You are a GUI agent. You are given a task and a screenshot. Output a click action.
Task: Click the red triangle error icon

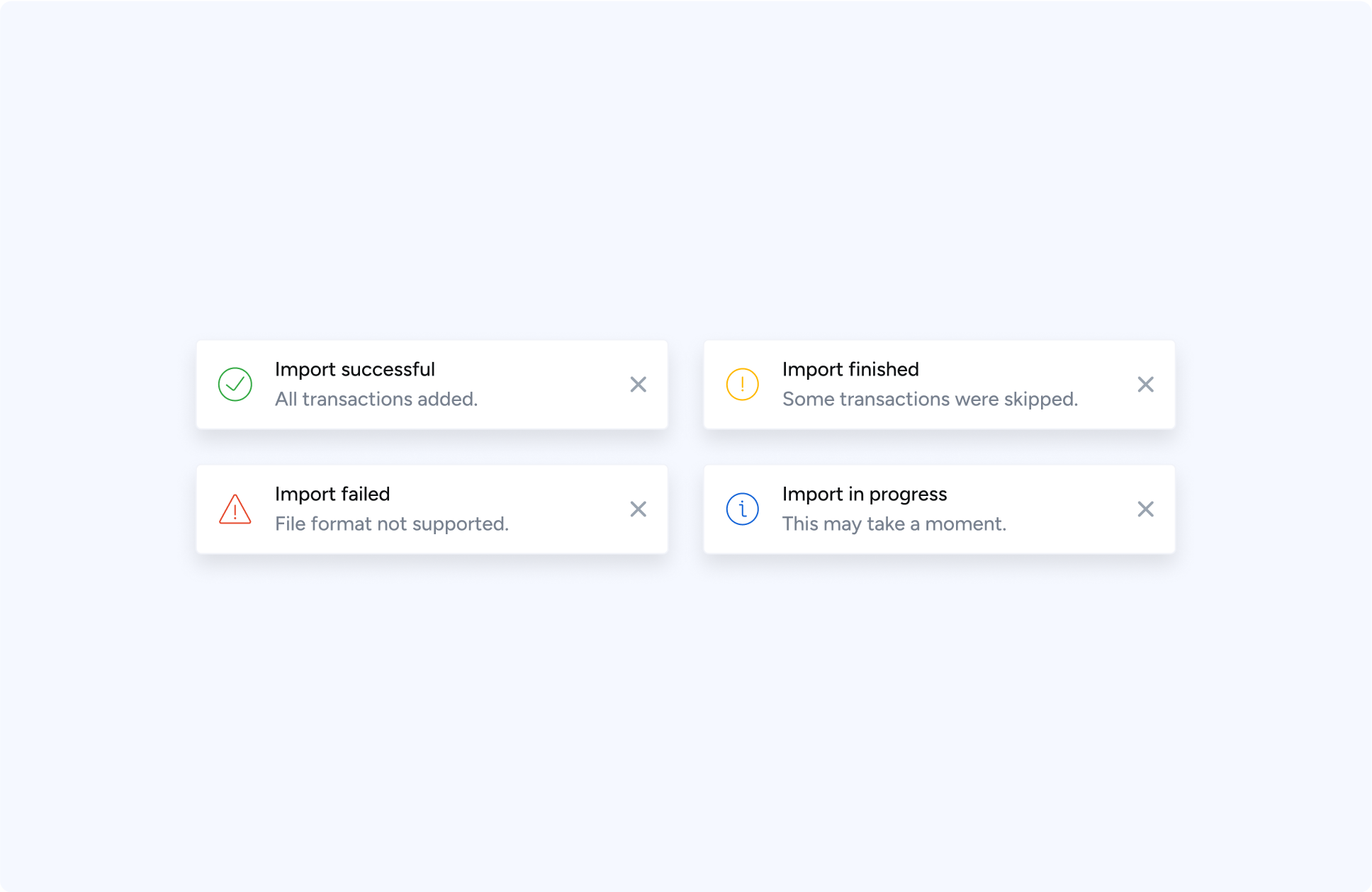(235, 509)
